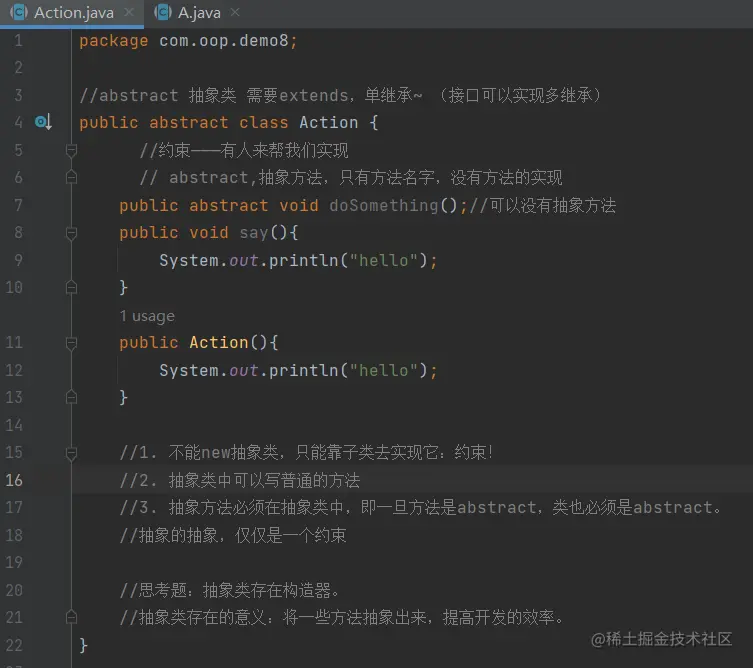The width and height of the screenshot is (753, 668).
Task: Click 'com.oop.demo8' package name
Action: pos(224,40)
